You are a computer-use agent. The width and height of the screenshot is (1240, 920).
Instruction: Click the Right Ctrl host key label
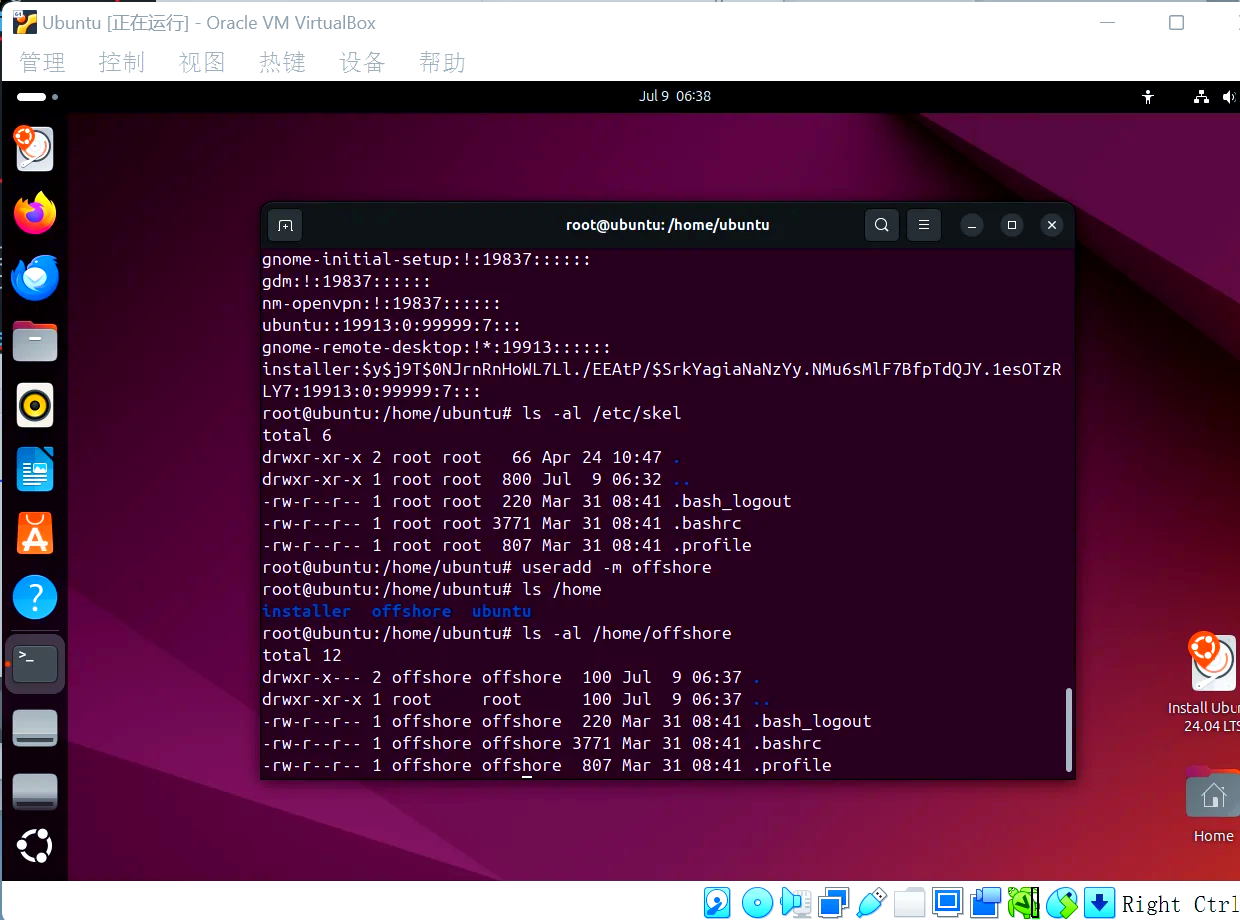tap(1181, 904)
